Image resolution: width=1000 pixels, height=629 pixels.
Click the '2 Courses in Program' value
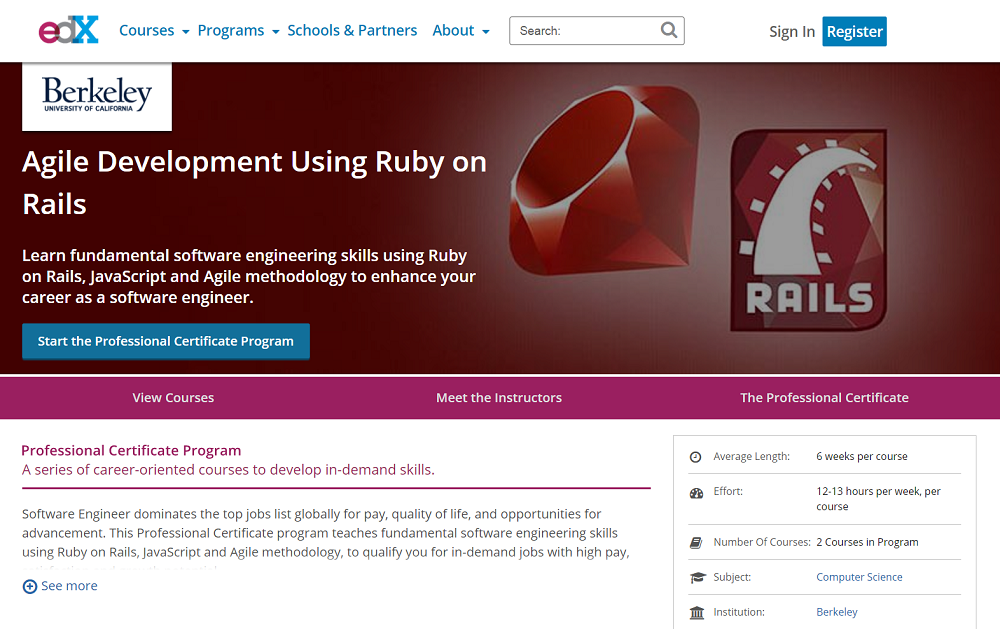coord(867,542)
